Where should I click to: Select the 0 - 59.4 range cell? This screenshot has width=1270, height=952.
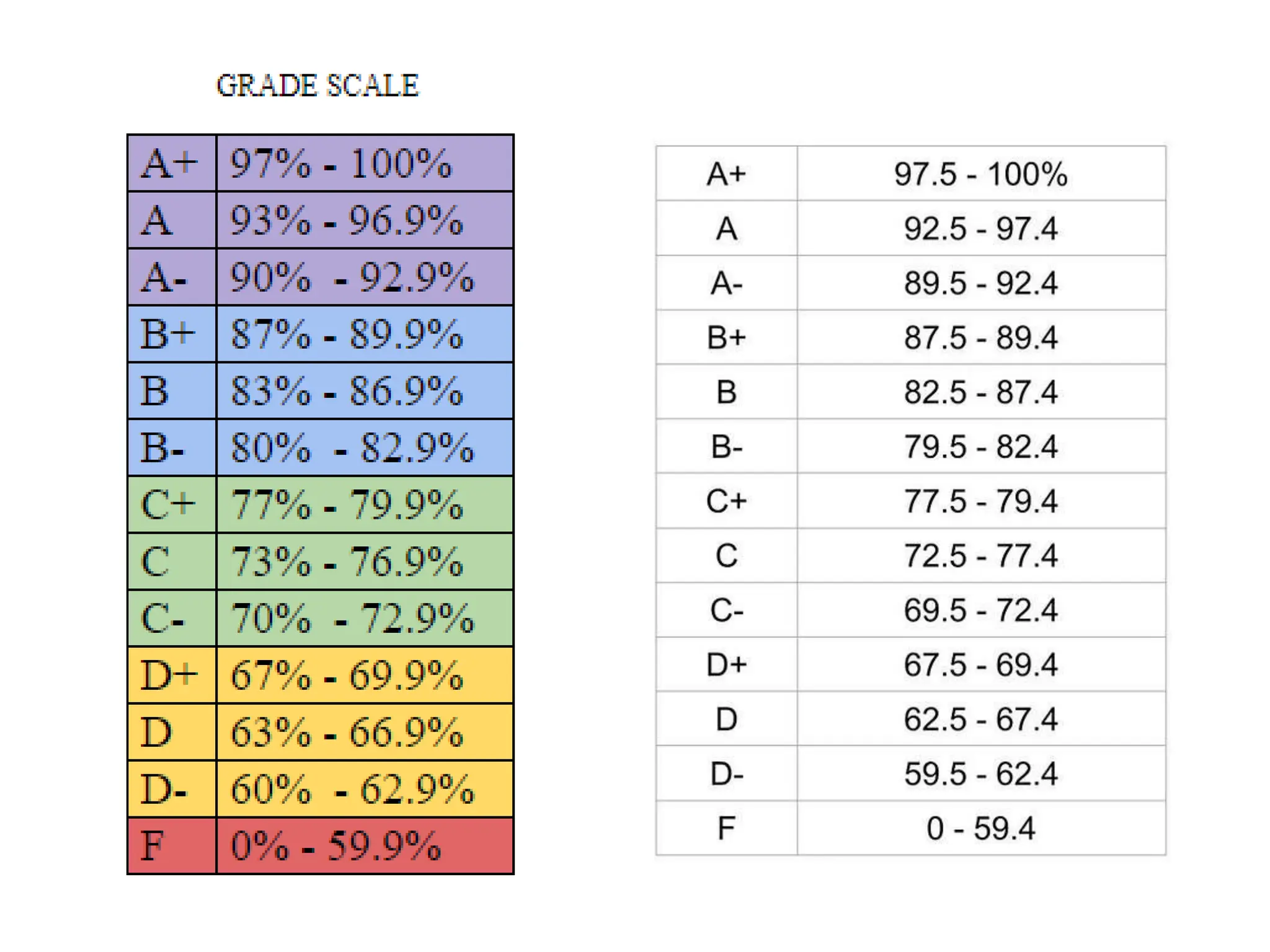pos(981,828)
